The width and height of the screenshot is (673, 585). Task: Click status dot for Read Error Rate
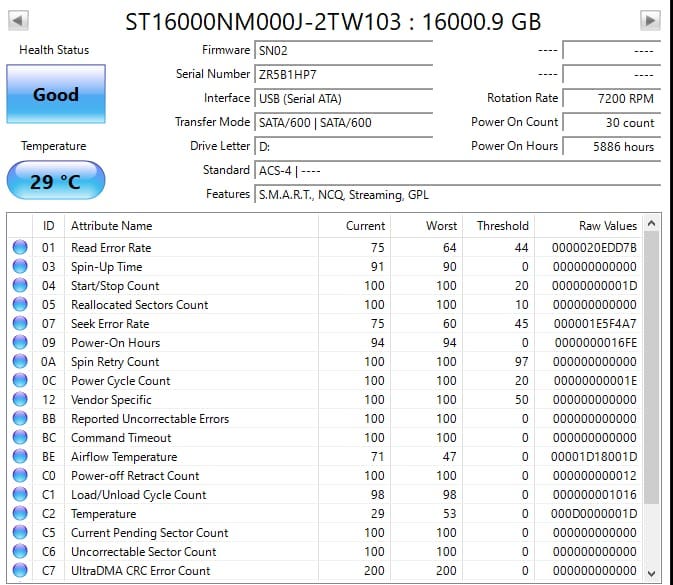(20, 248)
